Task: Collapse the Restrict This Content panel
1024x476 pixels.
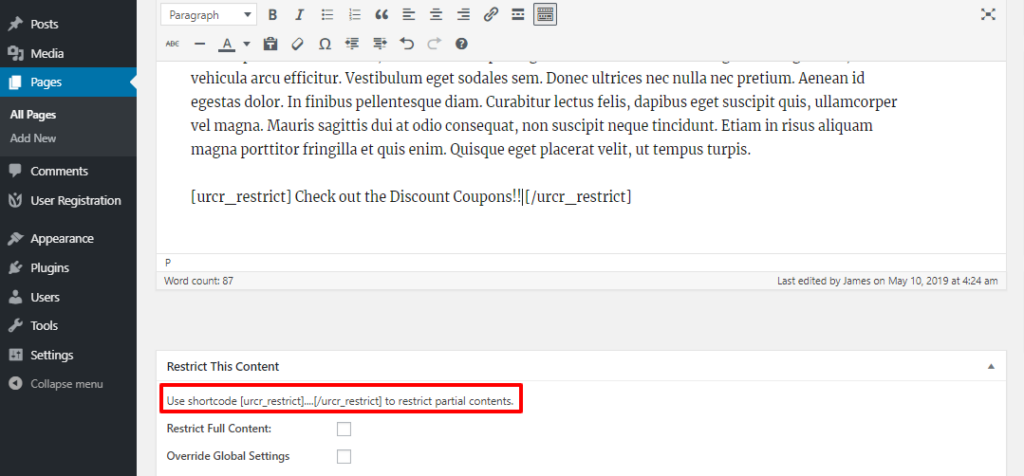Action: point(991,367)
